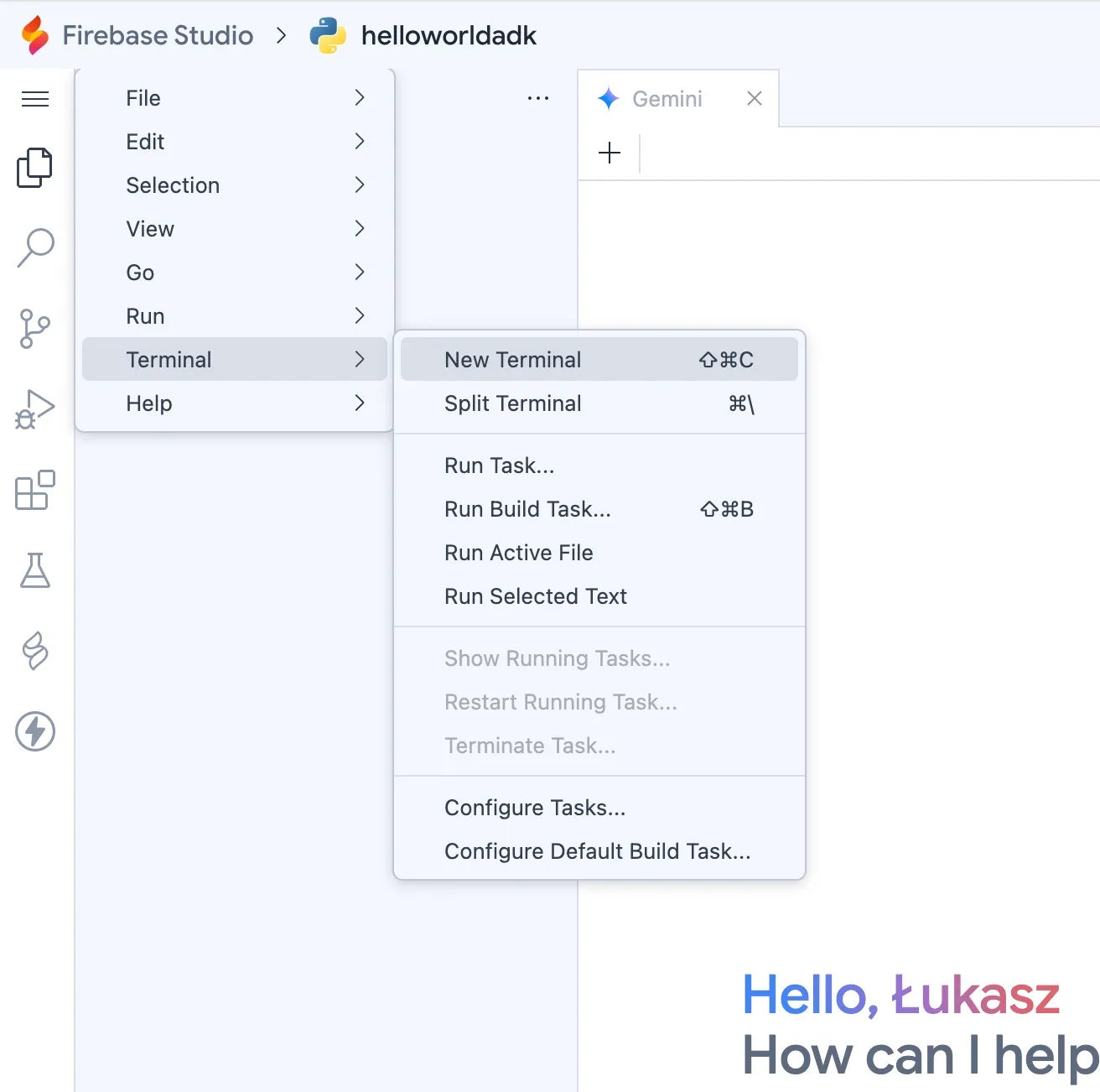Screen dimensions: 1100x1092
Task: Expand the Help submenu
Action: click(x=148, y=403)
